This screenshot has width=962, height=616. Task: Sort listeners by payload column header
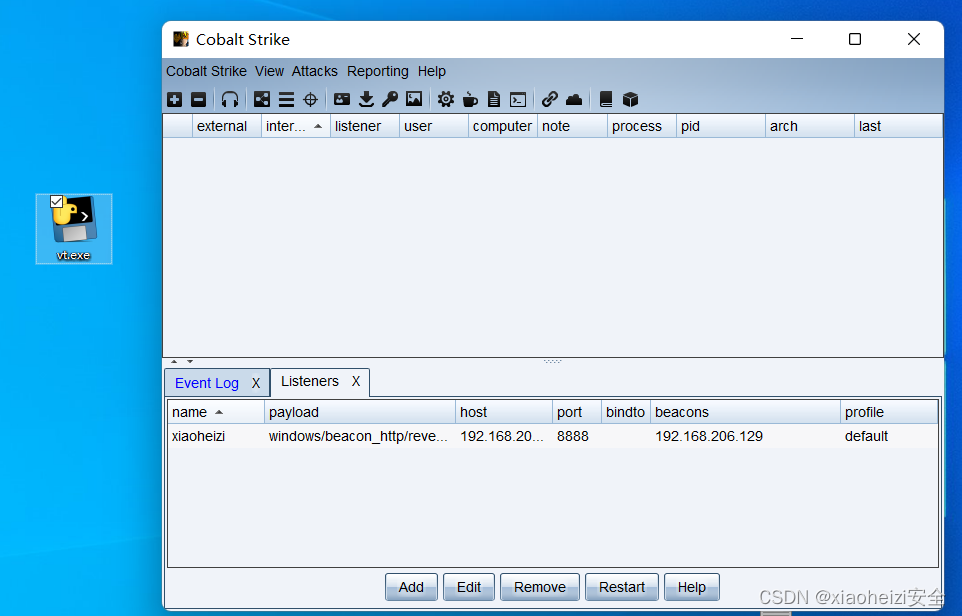(x=360, y=412)
